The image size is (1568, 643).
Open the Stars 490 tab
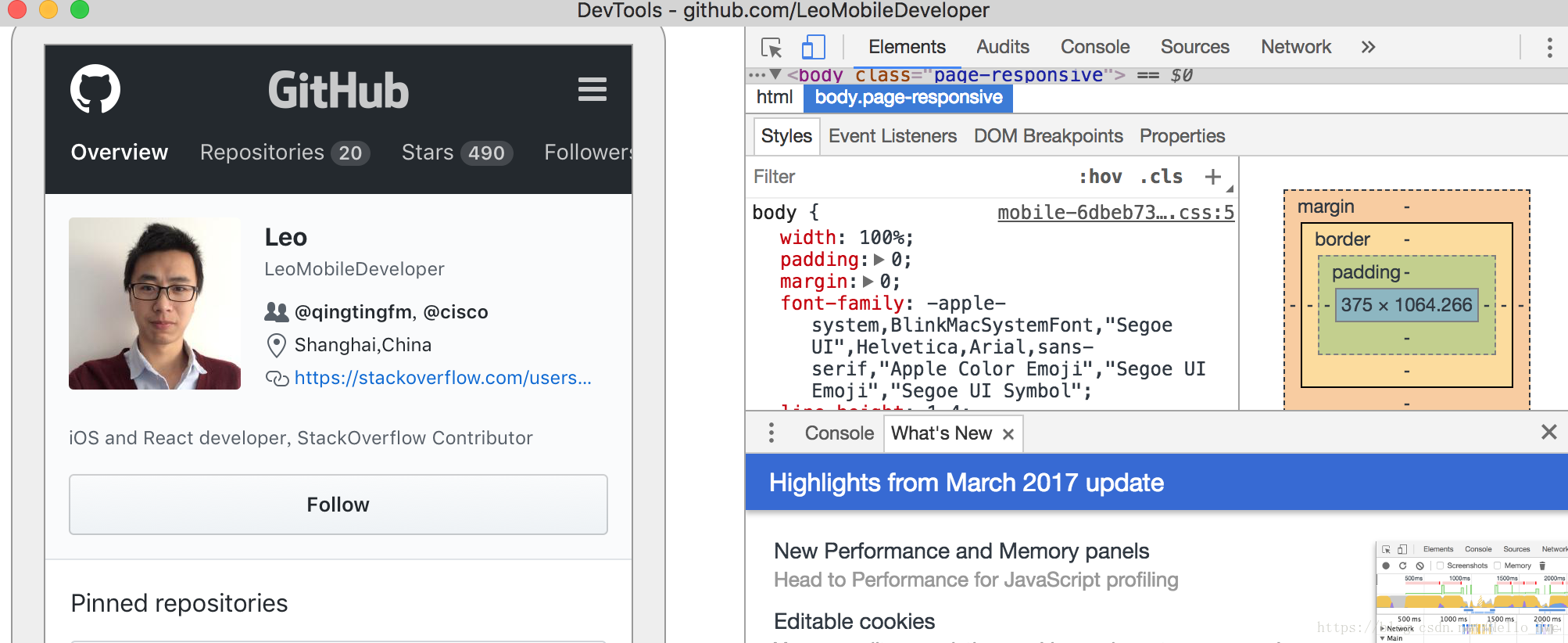point(456,153)
